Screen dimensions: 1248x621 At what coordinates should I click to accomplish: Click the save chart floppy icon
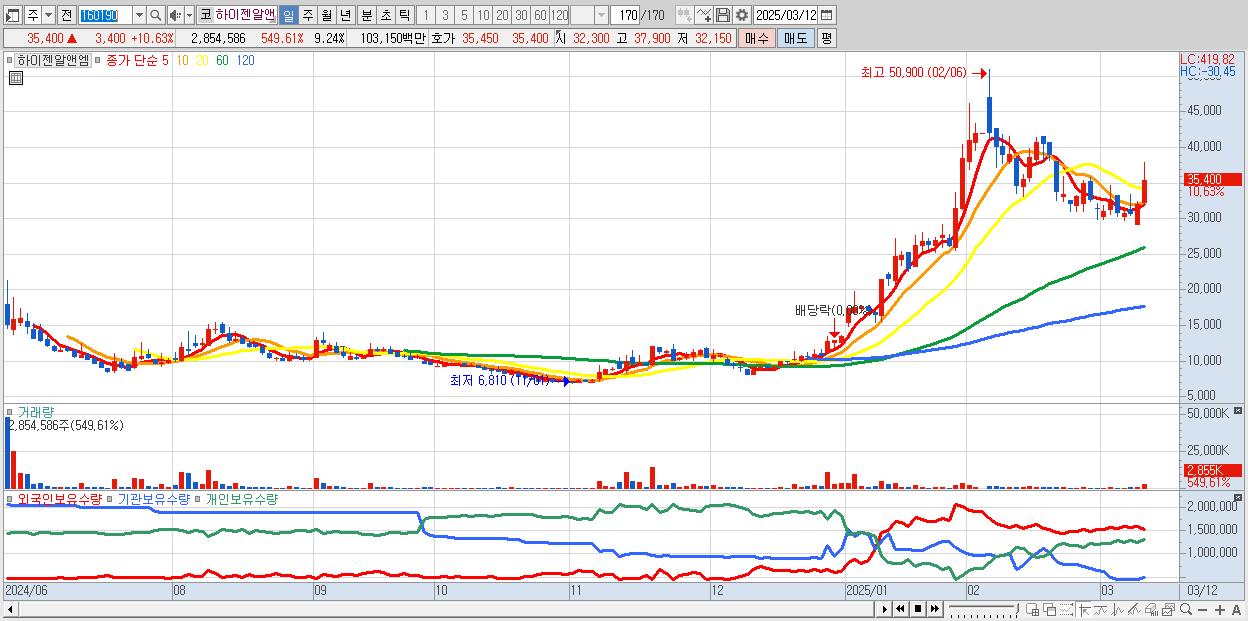click(722, 15)
